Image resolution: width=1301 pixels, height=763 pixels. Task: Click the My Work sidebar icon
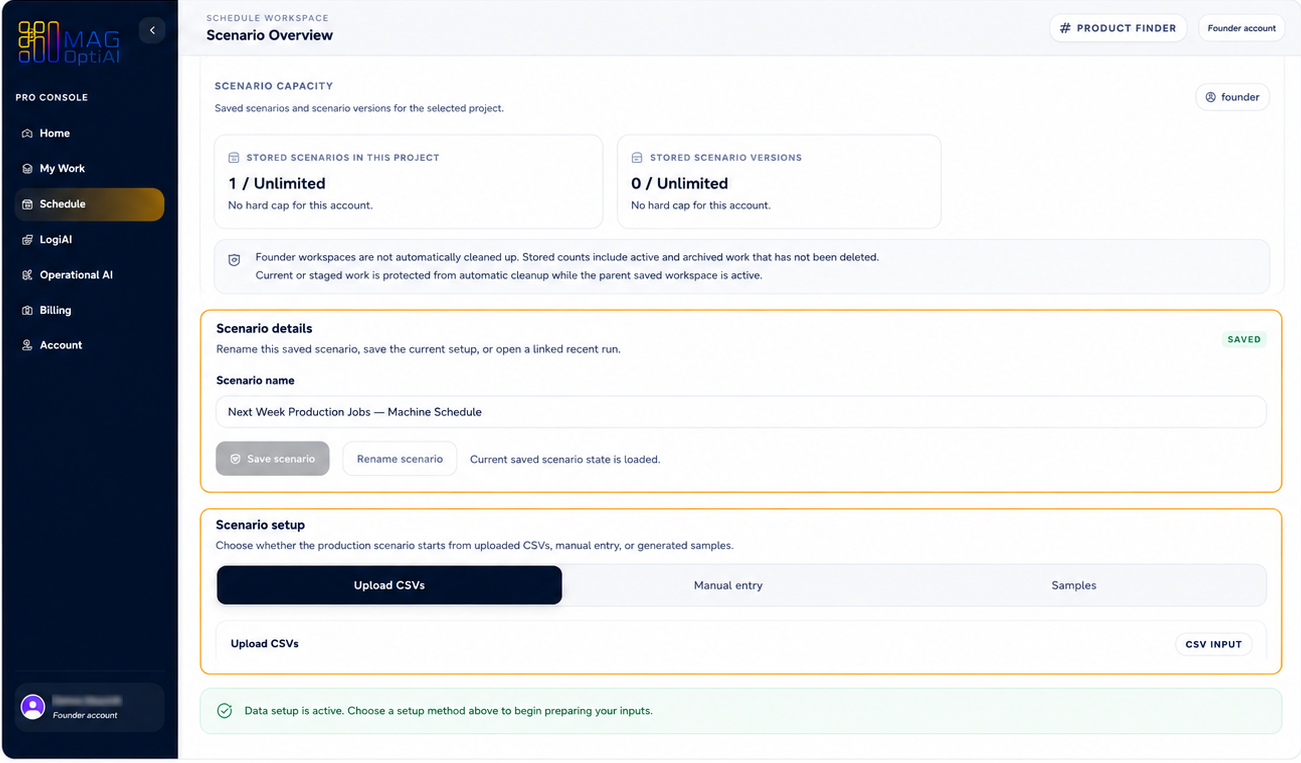click(27, 169)
